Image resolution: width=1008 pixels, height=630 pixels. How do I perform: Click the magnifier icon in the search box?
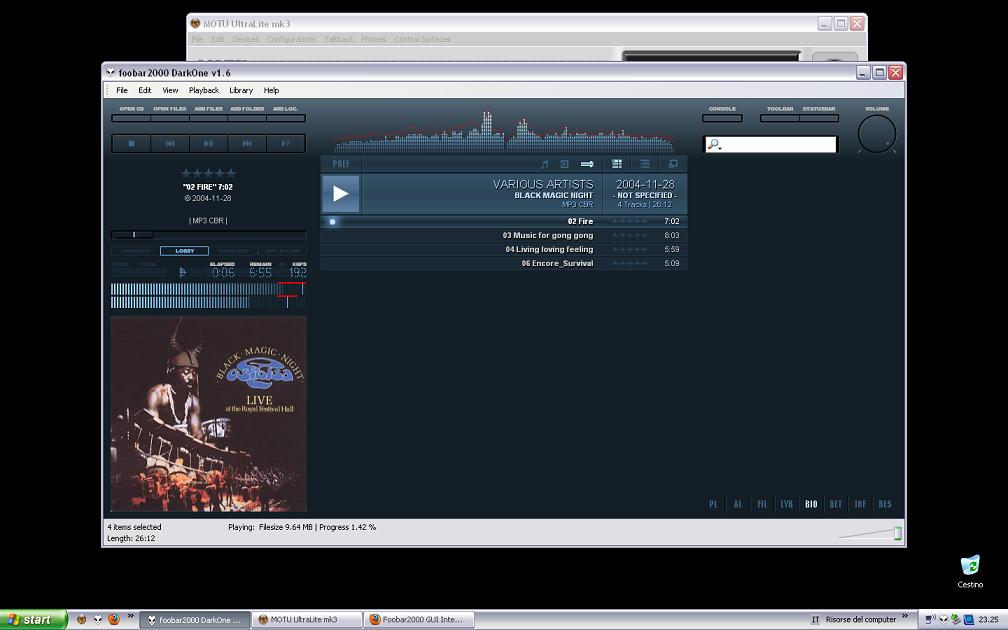coord(714,145)
